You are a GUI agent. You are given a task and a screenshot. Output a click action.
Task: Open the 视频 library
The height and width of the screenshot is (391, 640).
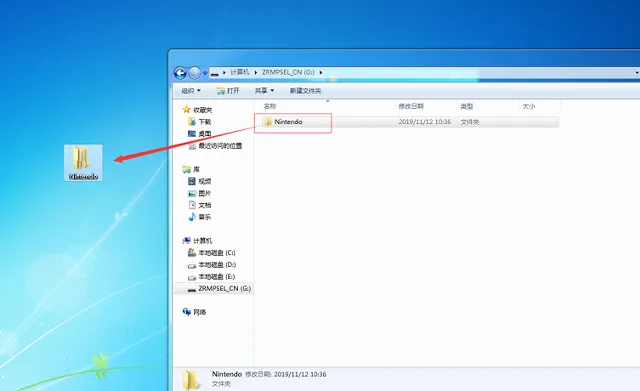[x=200, y=181]
